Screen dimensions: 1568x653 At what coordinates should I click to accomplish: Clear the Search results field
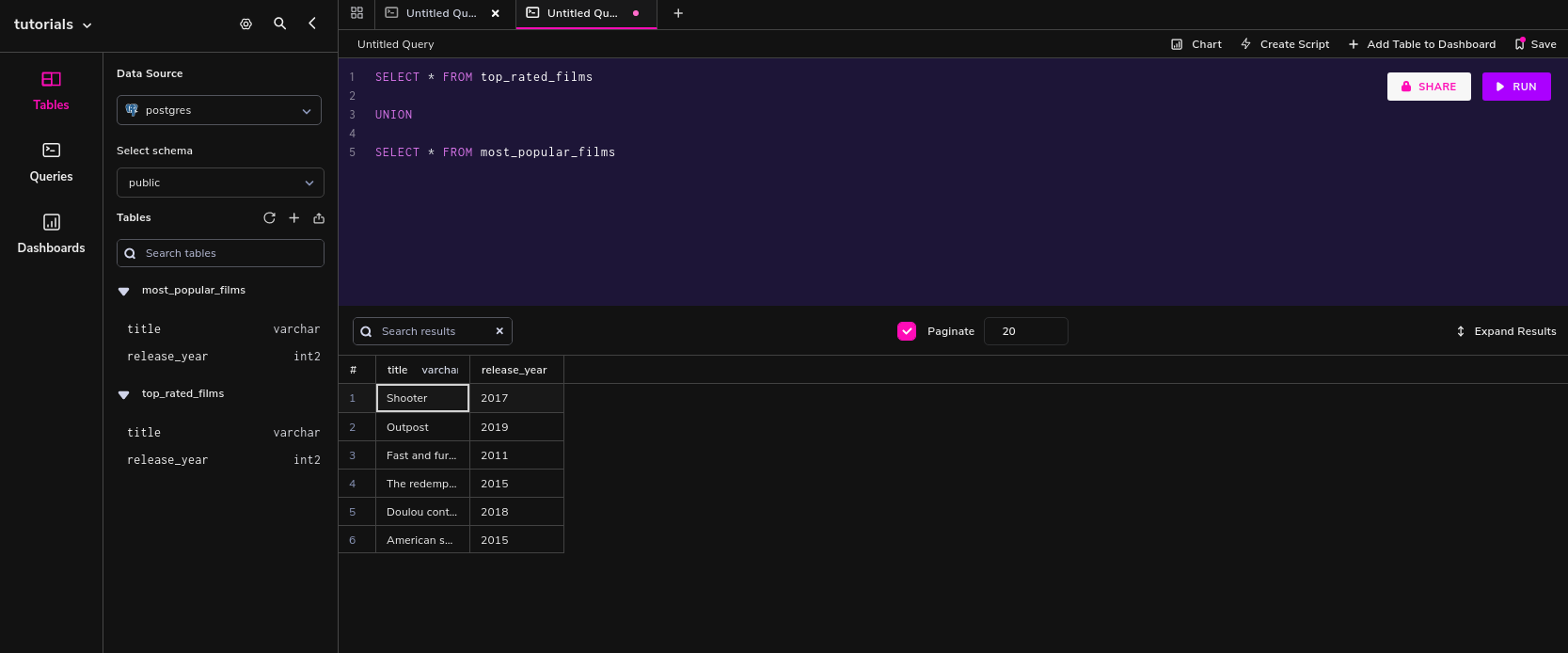[499, 331]
